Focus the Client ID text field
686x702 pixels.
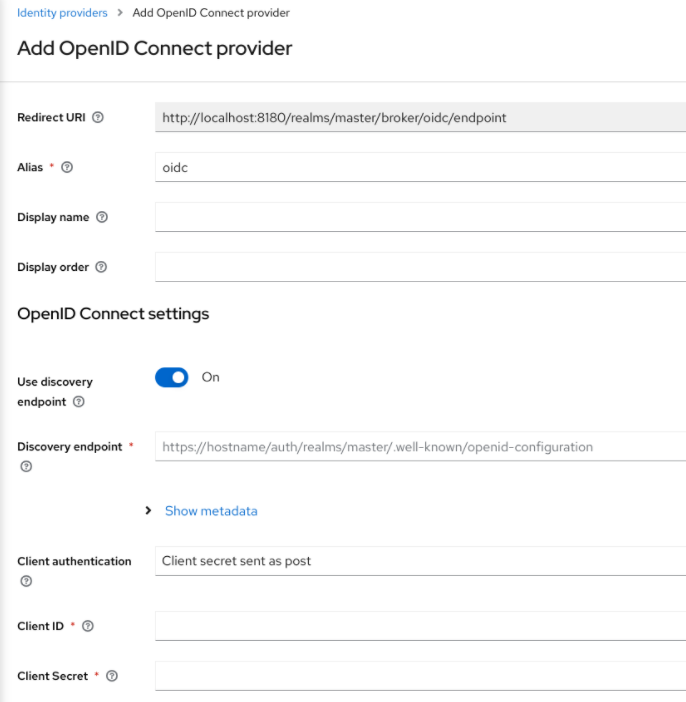420,626
